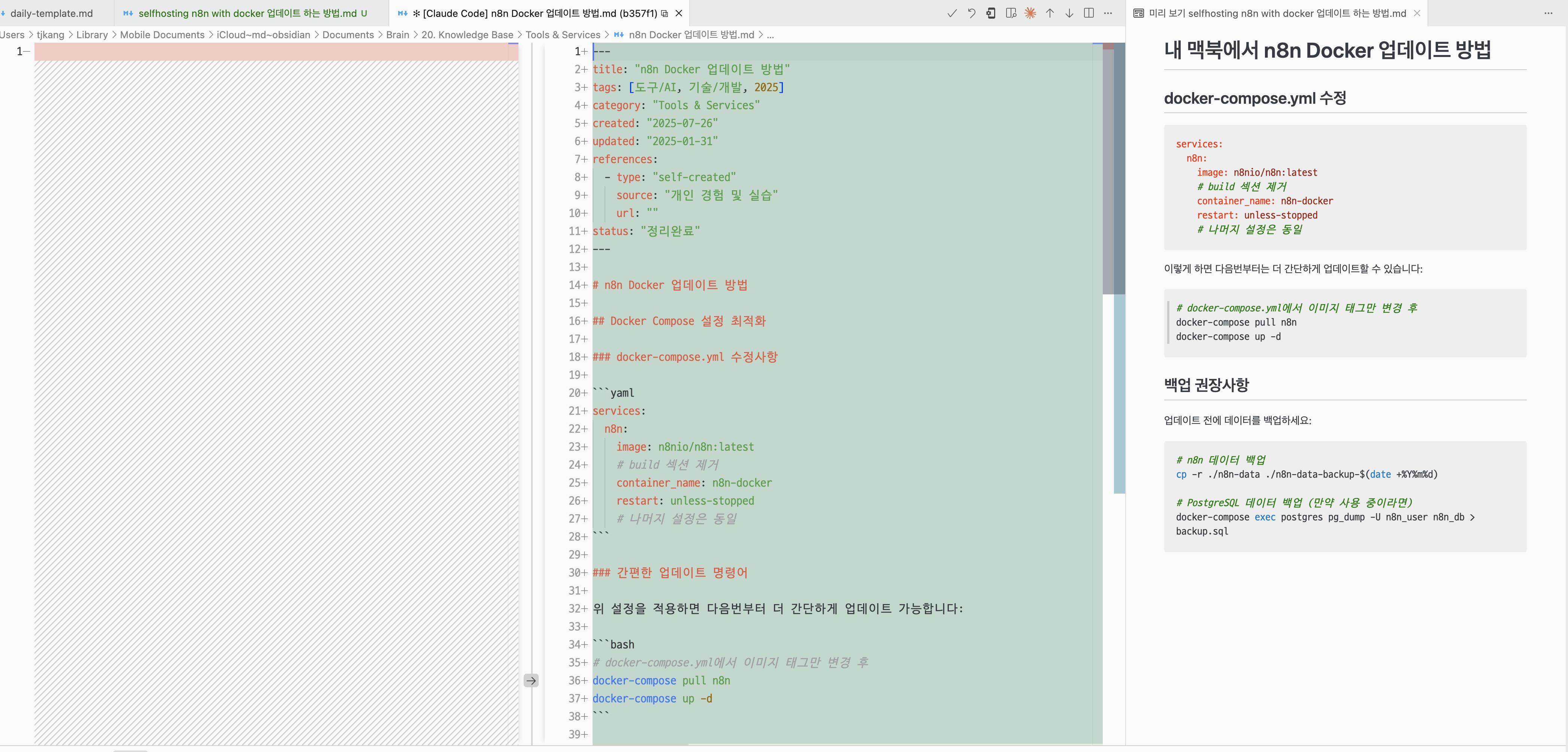Click the tags line in the frontmatter
The width and height of the screenshot is (1568, 752).
688,87
